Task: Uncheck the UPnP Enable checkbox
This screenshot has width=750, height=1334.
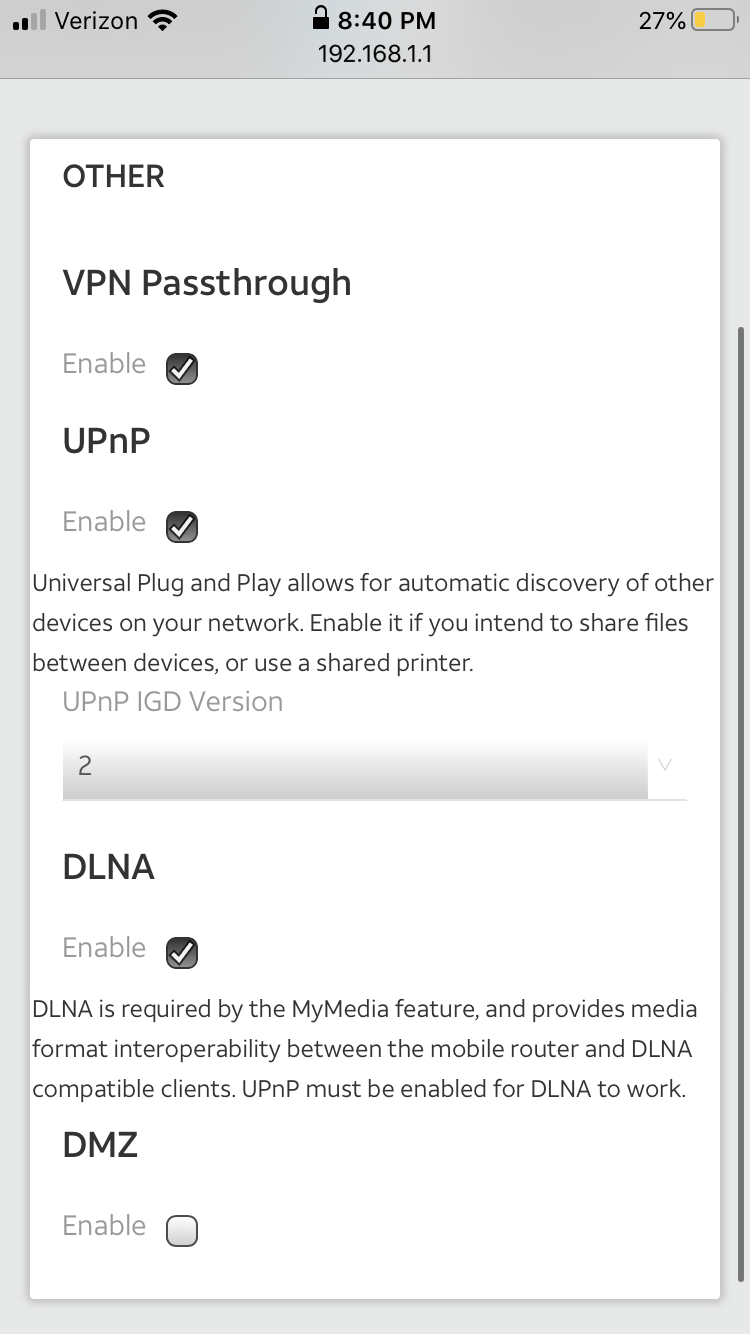Action: coord(181,527)
